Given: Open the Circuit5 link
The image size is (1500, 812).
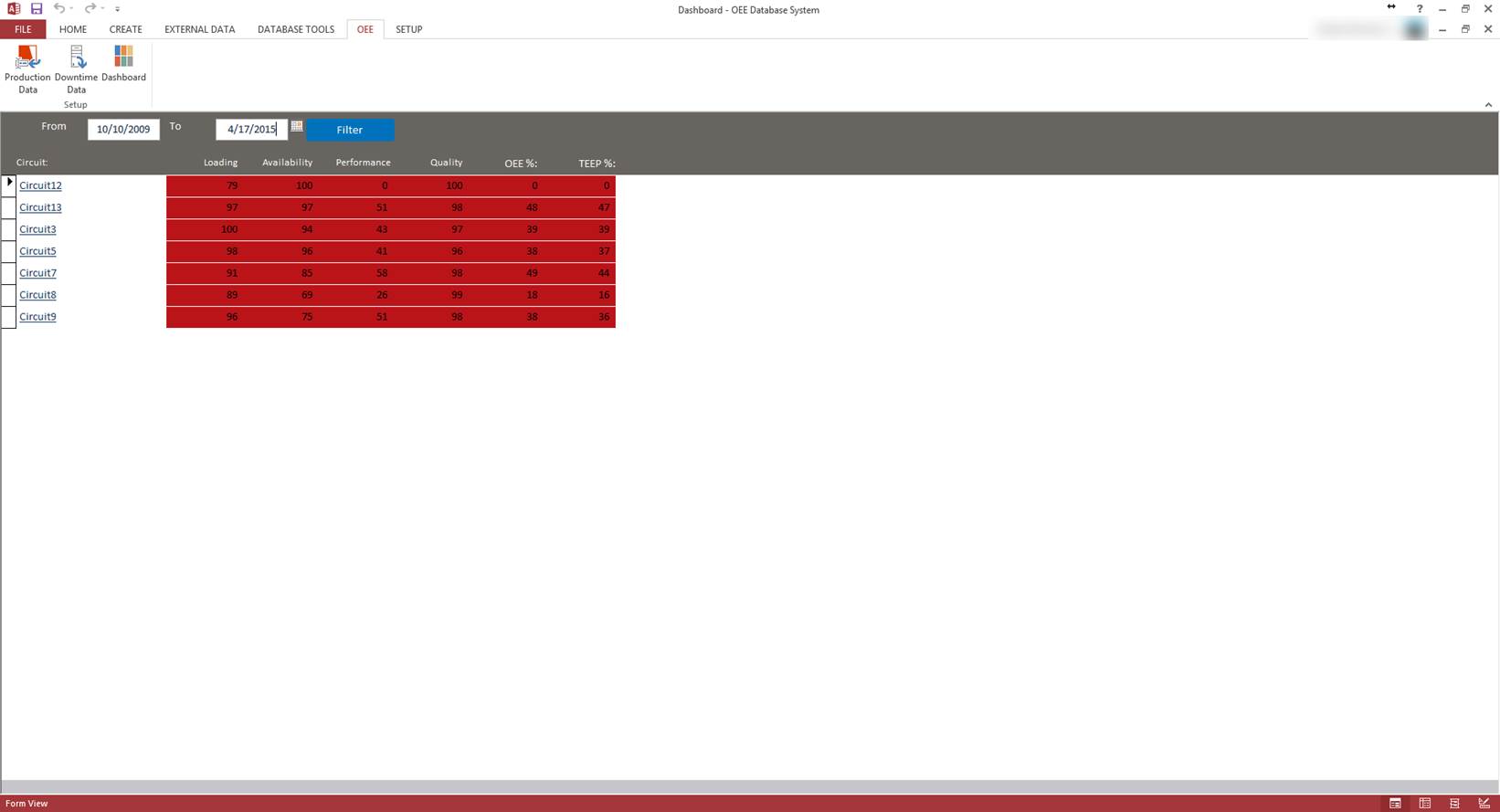Looking at the screenshot, I should (x=37, y=251).
